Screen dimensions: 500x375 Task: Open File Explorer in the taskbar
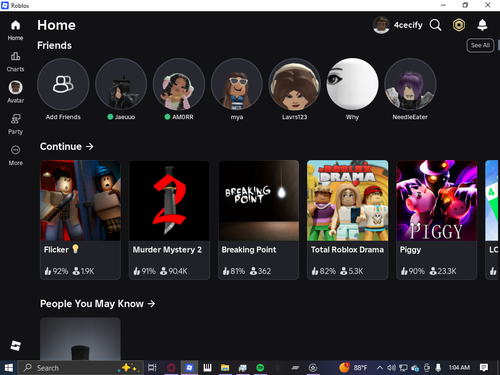[225, 368]
